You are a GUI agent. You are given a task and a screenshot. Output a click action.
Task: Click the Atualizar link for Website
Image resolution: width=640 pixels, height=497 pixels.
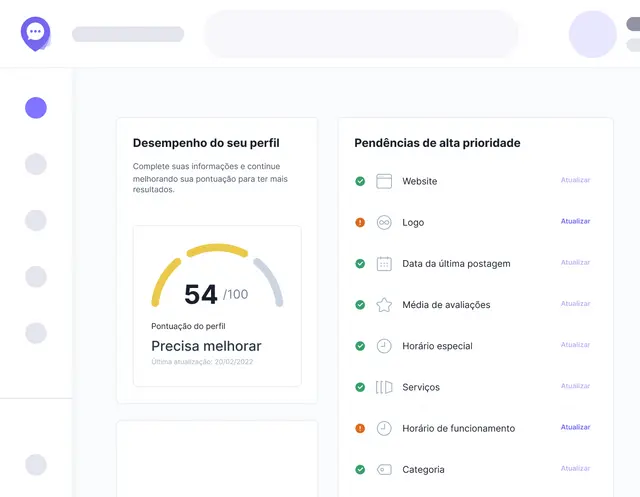(576, 180)
